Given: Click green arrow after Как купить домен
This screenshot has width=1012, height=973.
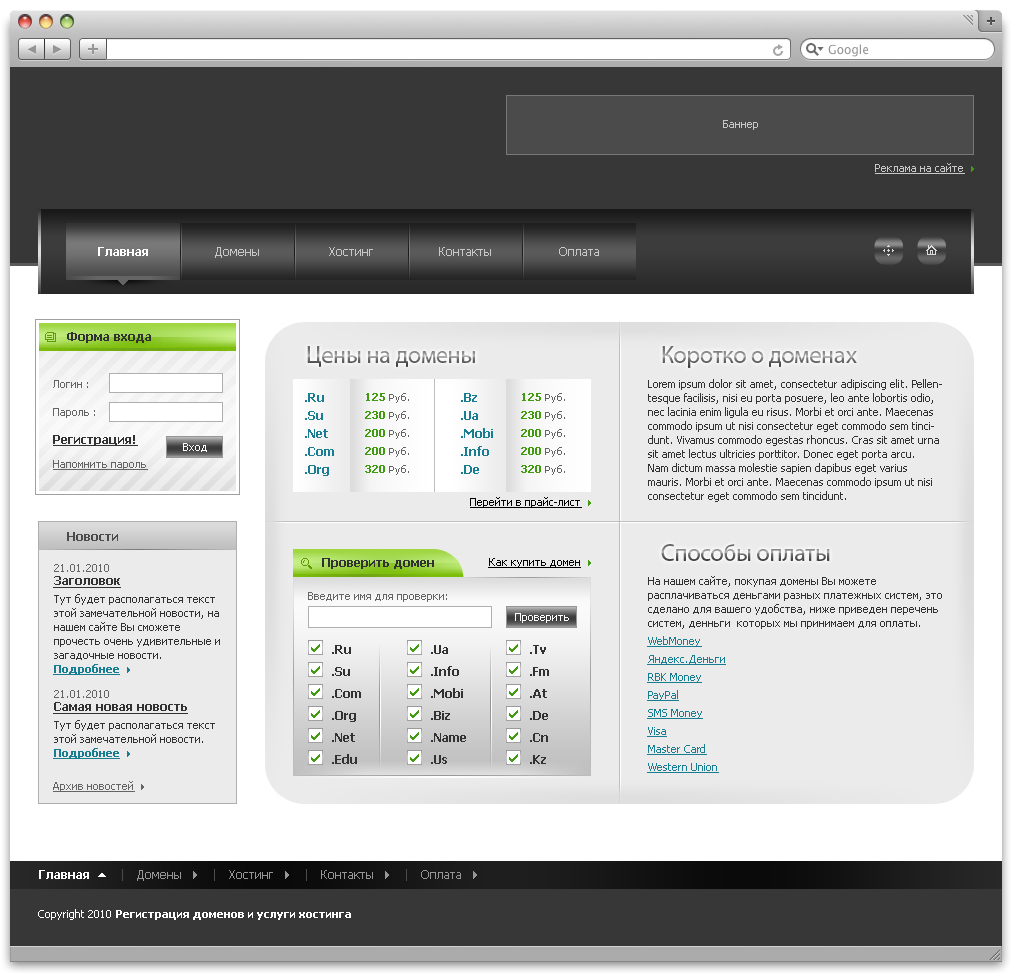Looking at the screenshot, I should (589, 563).
